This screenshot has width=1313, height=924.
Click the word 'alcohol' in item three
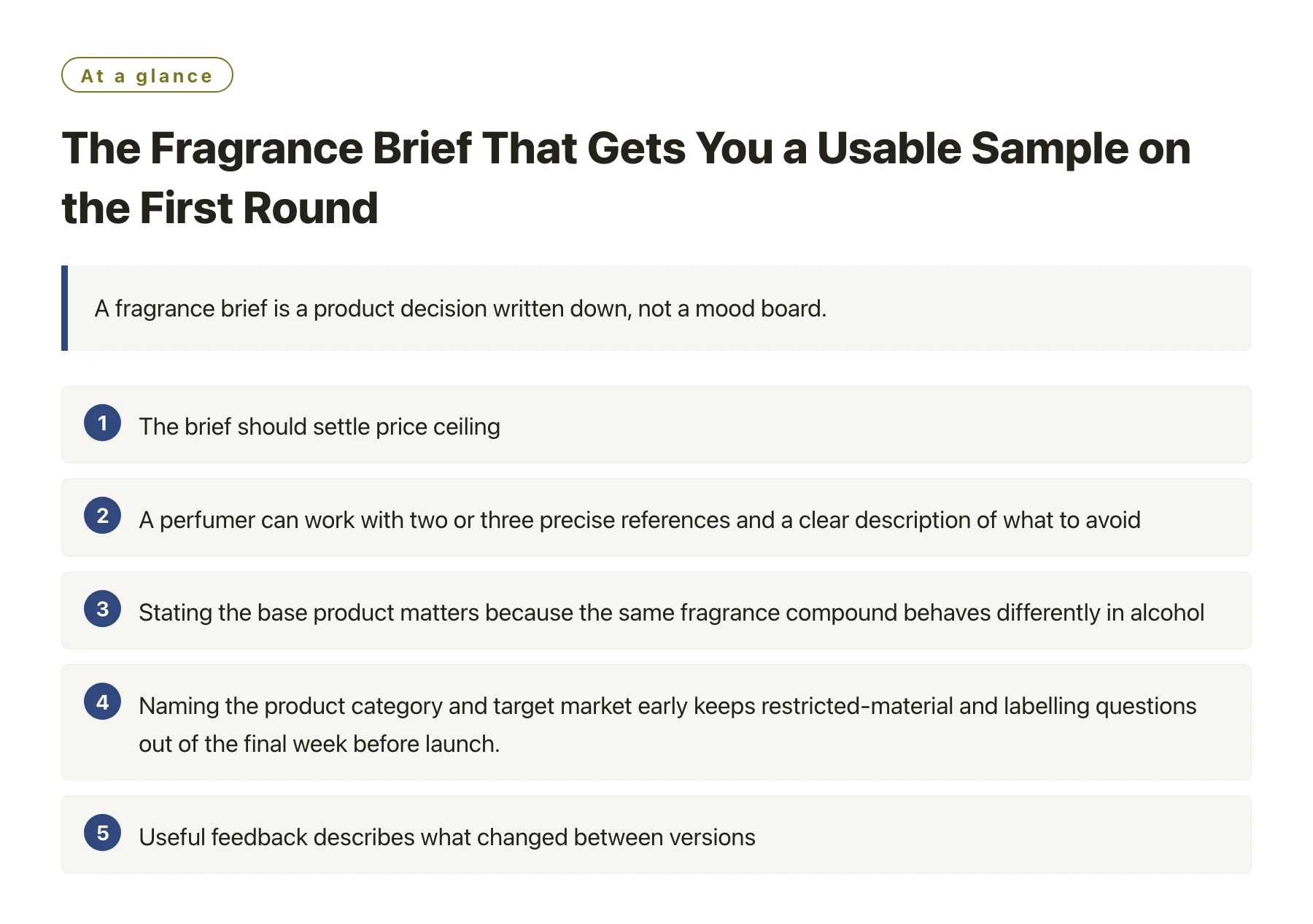[x=1167, y=613]
